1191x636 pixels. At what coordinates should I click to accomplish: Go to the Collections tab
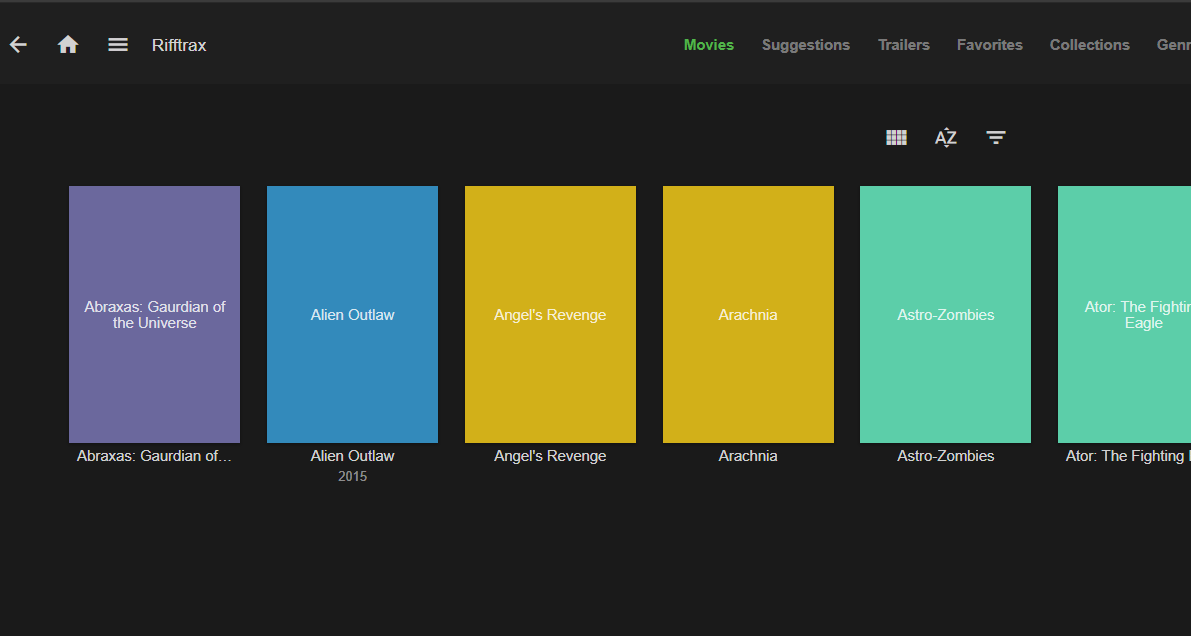pyautogui.click(x=1089, y=45)
